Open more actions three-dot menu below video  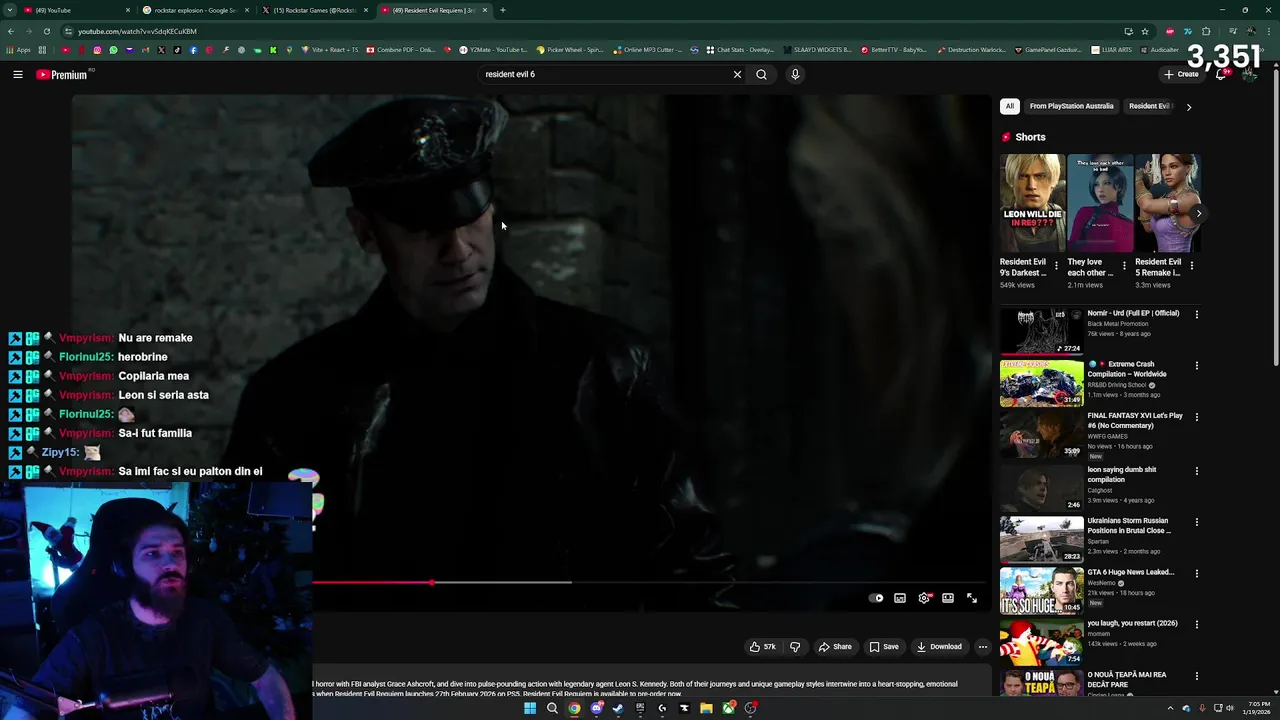[982, 647]
